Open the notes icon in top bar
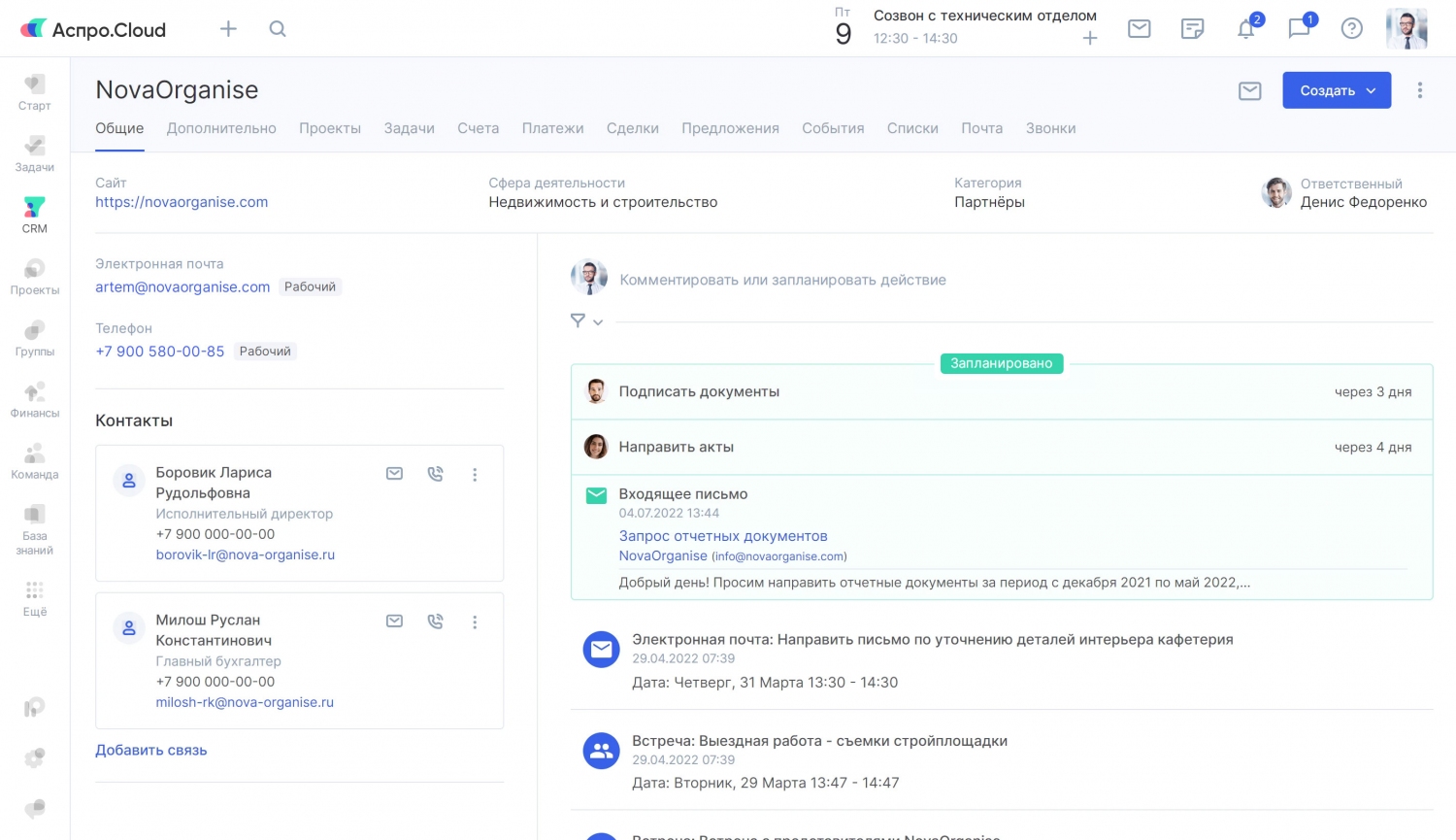 tap(1192, 29)
